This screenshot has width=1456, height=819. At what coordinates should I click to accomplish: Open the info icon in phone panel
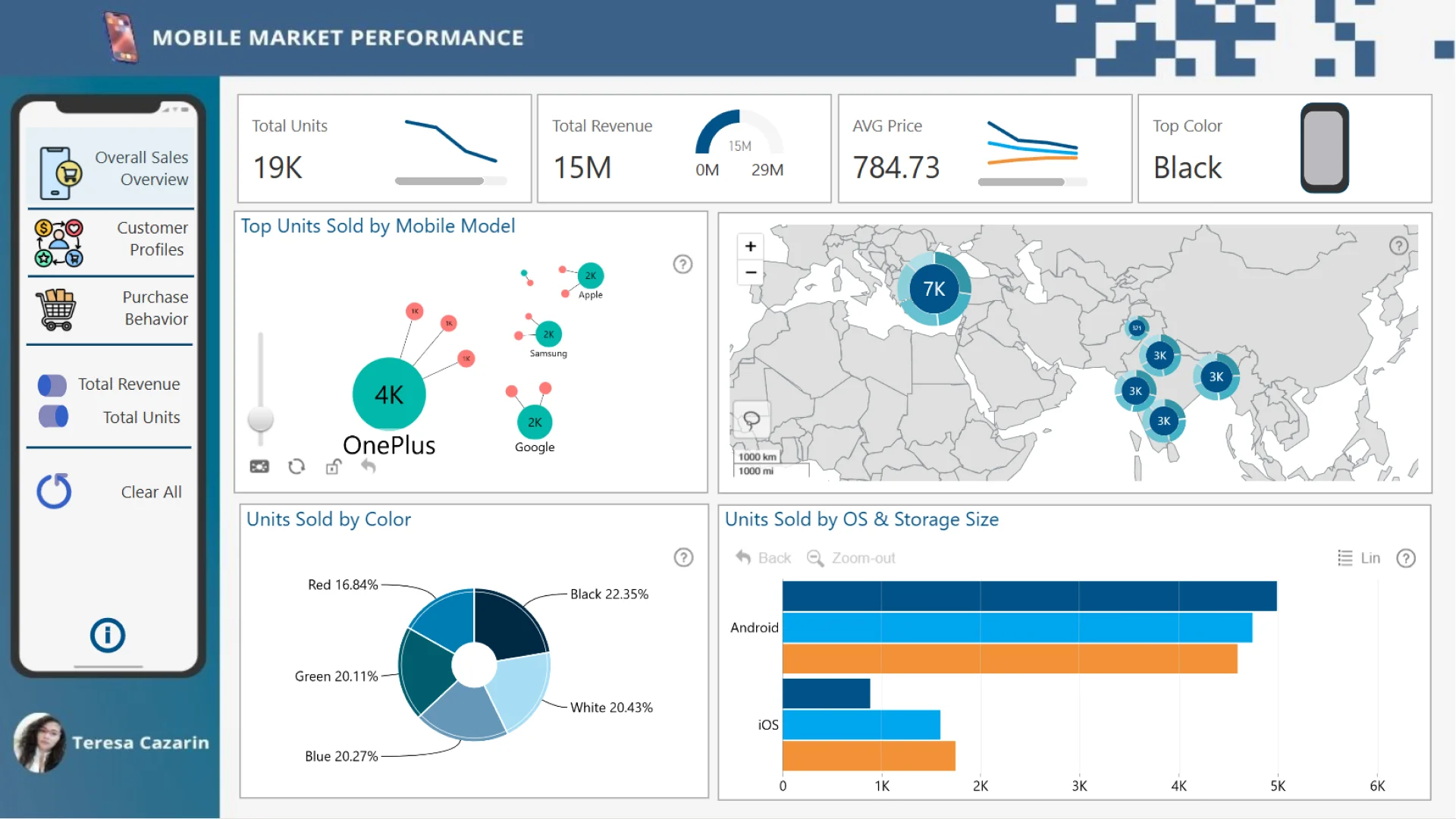click(x=108, y=635)
